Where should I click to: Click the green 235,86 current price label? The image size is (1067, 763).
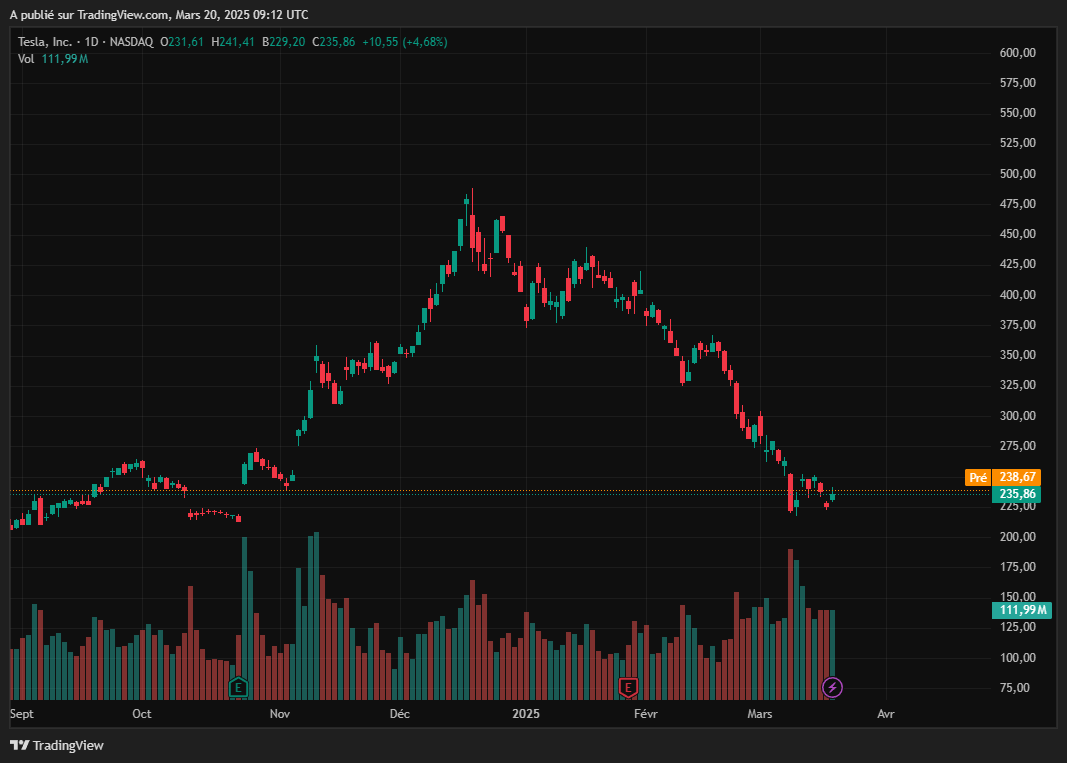(x=1018, y=494)
